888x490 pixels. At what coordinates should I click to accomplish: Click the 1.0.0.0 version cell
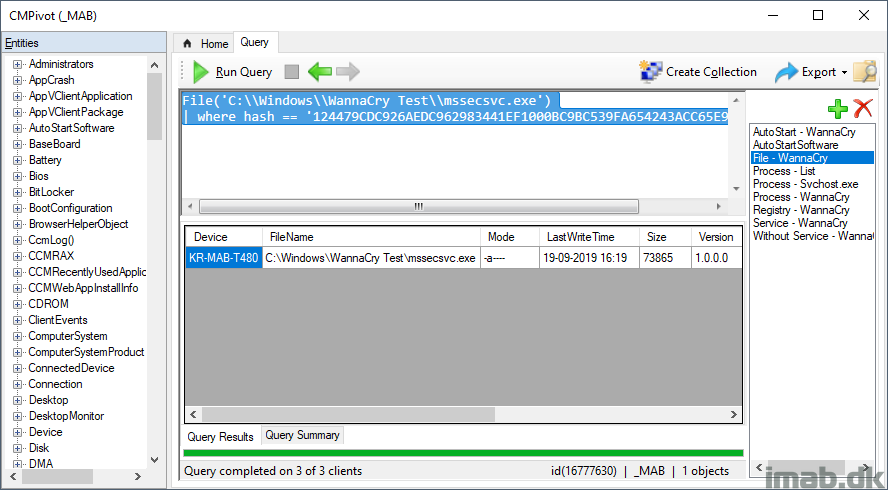(x=716, y=258)
